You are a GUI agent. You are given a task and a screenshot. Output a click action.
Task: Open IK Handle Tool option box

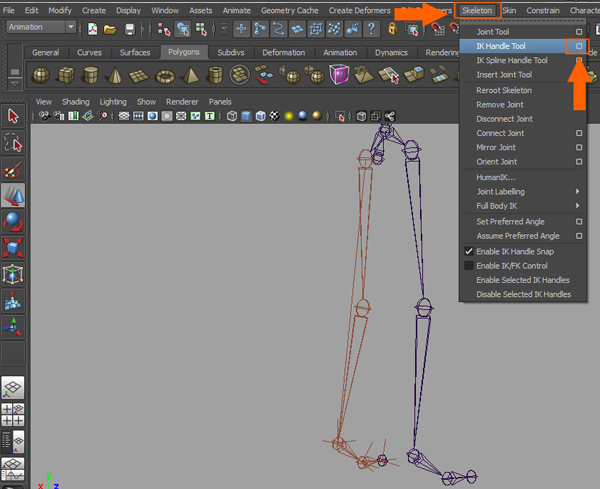pyautogui.click(x=579, y=46)
